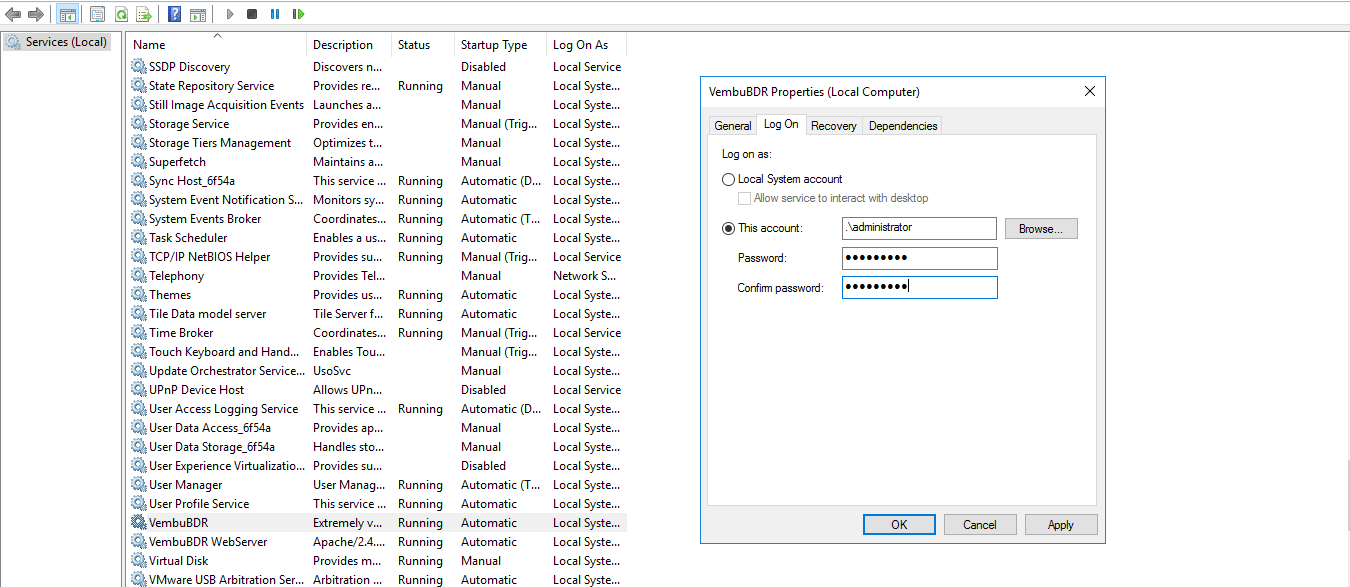Open Help from the toolbar
Viewport: 1350px width, 587px height.
[175, 14]
